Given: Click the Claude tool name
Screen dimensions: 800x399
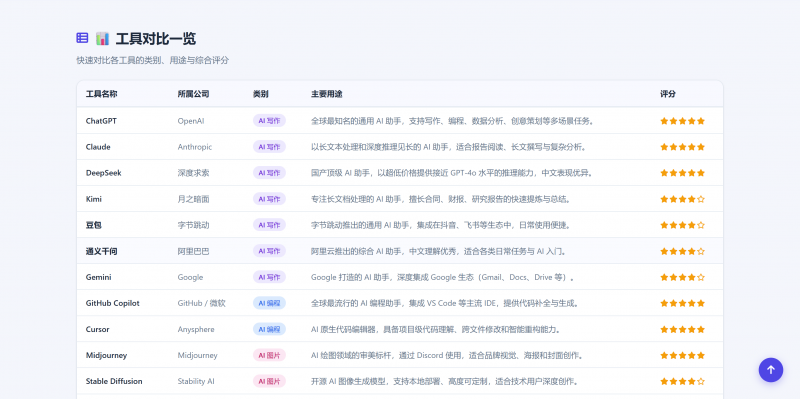Looking at the screenshot, I should click(98, 147).
